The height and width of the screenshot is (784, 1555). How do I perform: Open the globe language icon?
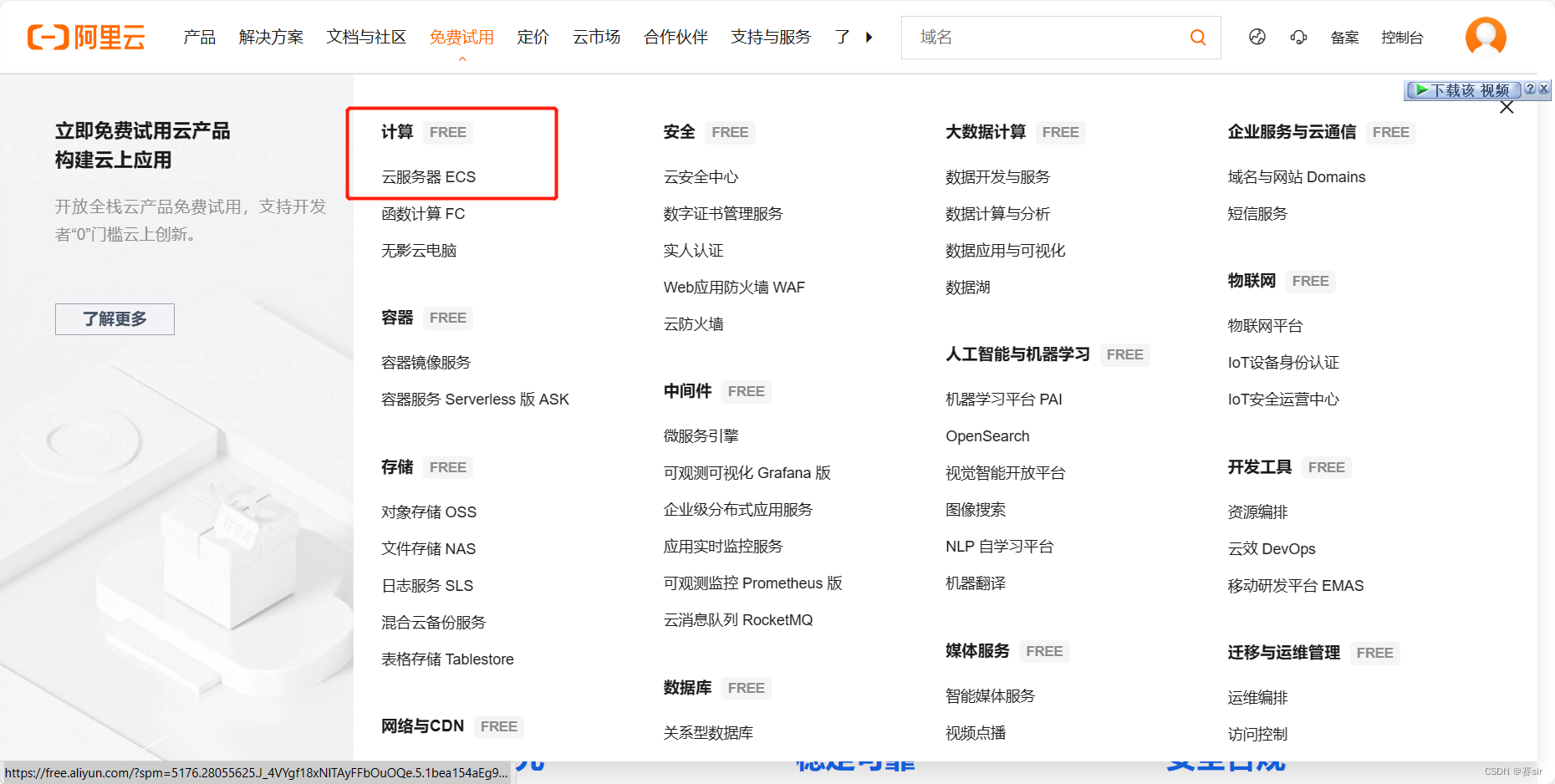pos(1257,37)
